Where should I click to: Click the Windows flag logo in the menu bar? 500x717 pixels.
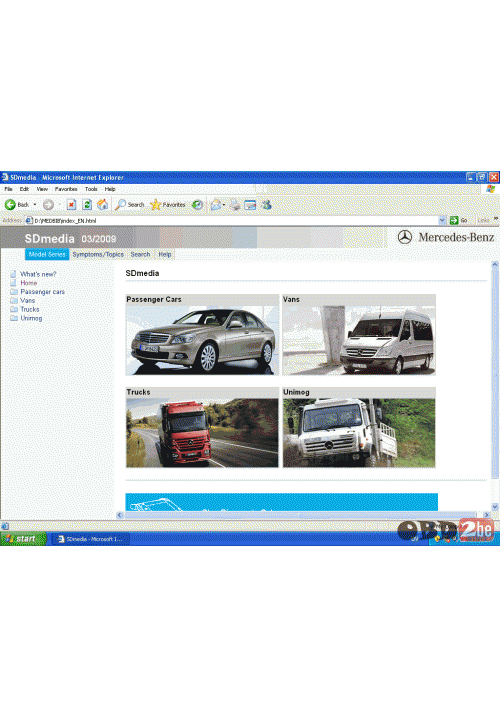491,189
